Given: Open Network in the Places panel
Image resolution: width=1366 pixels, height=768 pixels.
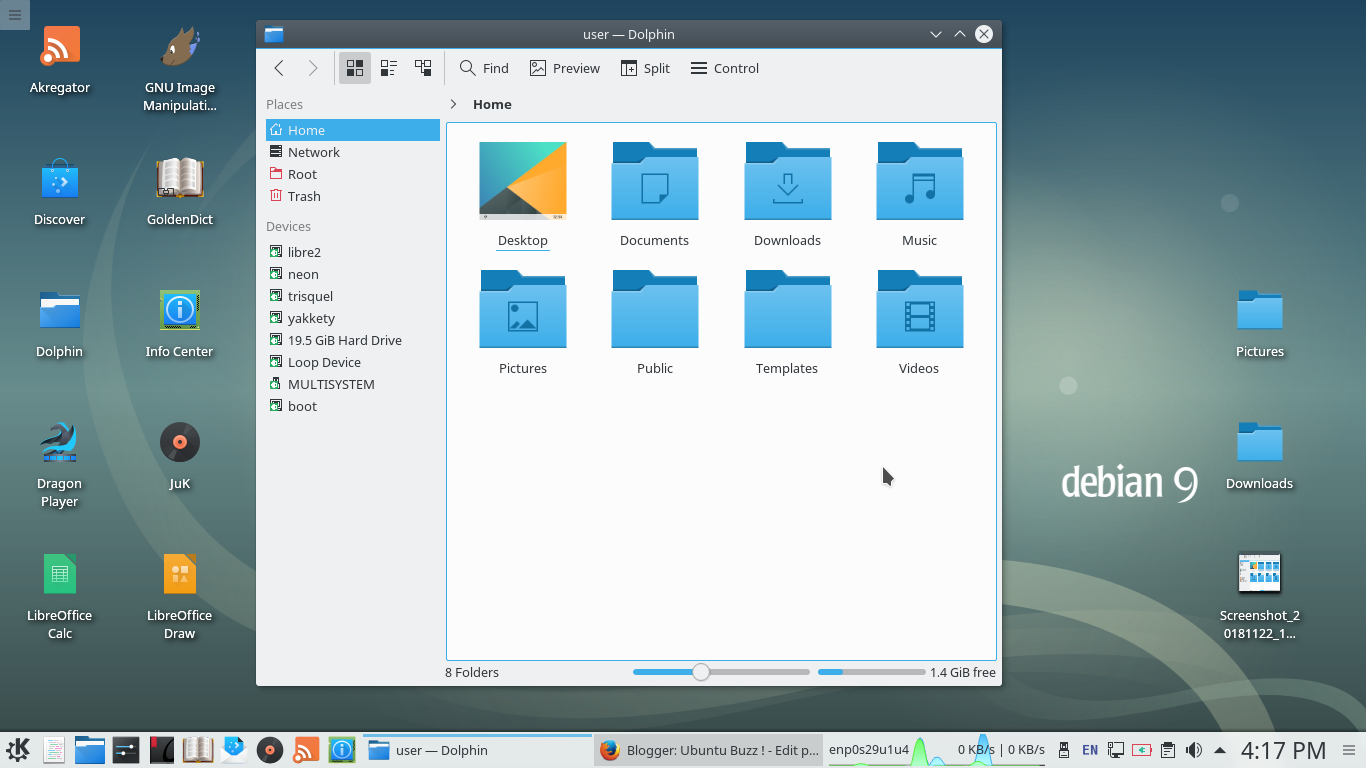Looking at the screenshot, I should tap(312, 151).
